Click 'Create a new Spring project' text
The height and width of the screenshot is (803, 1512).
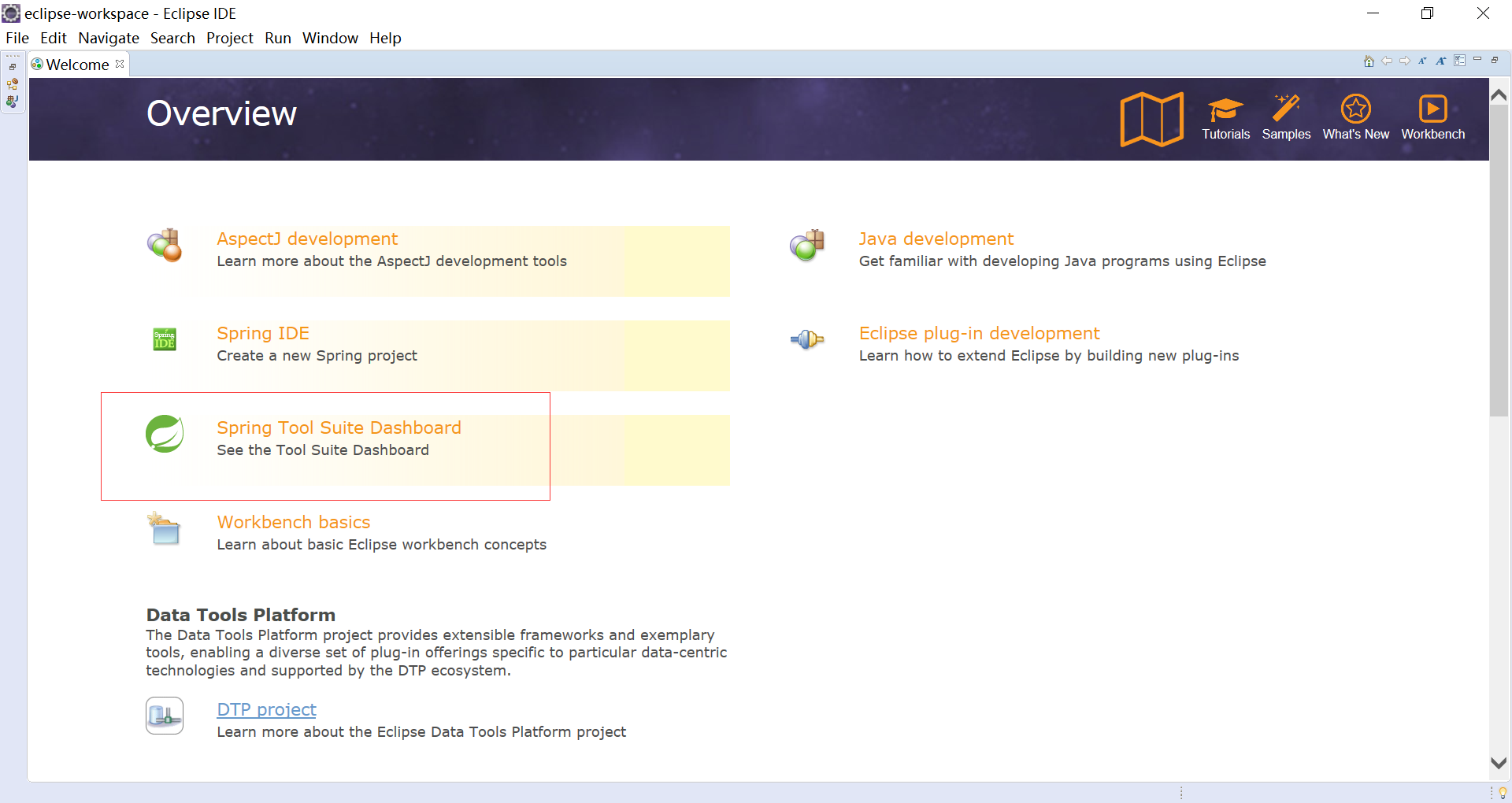click(x=317, y=355)
